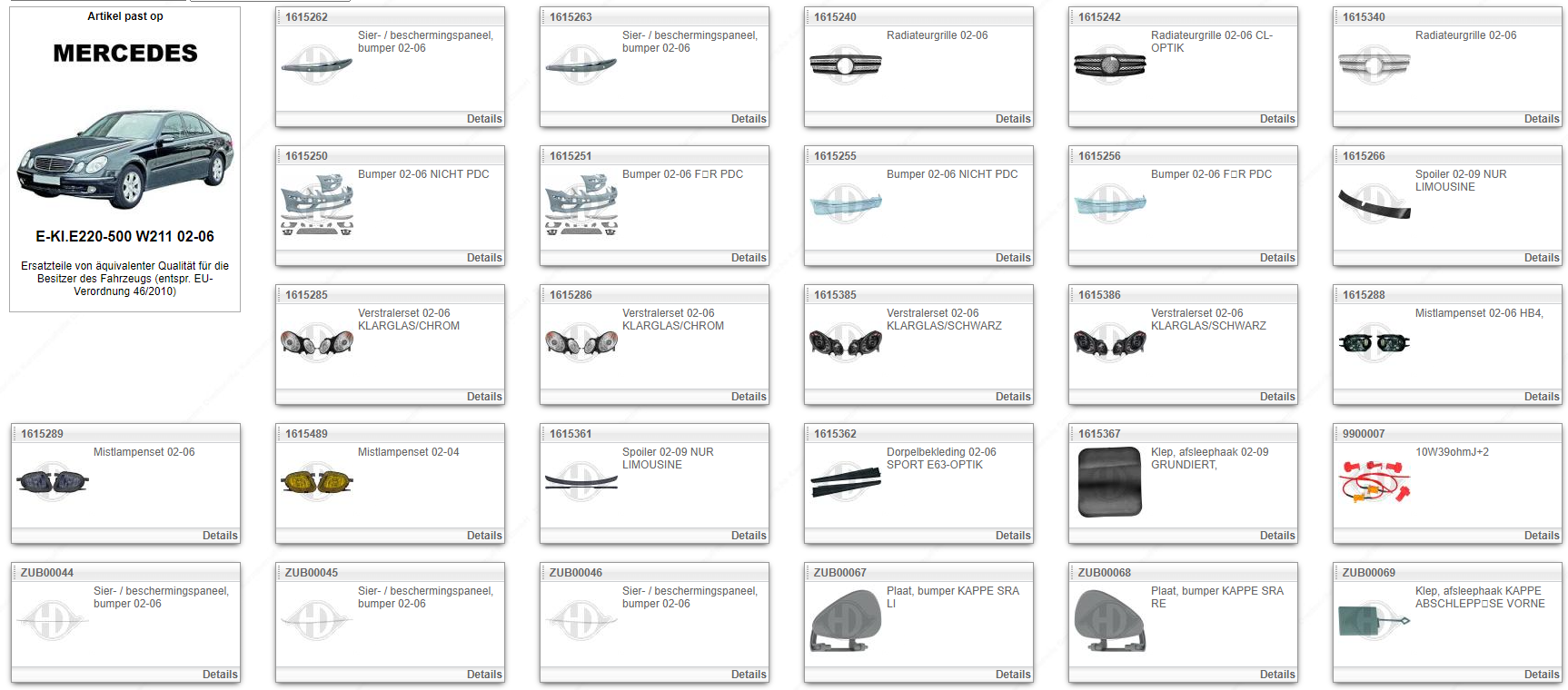The height and width of the screenshot is (690, 1568).
Task: Open Details for bumper 1615250
Action: point(484,258)
